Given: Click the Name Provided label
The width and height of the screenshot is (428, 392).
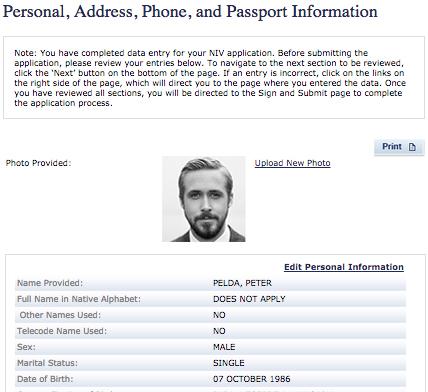Looking at the screenshot, I should click(50, 283).
